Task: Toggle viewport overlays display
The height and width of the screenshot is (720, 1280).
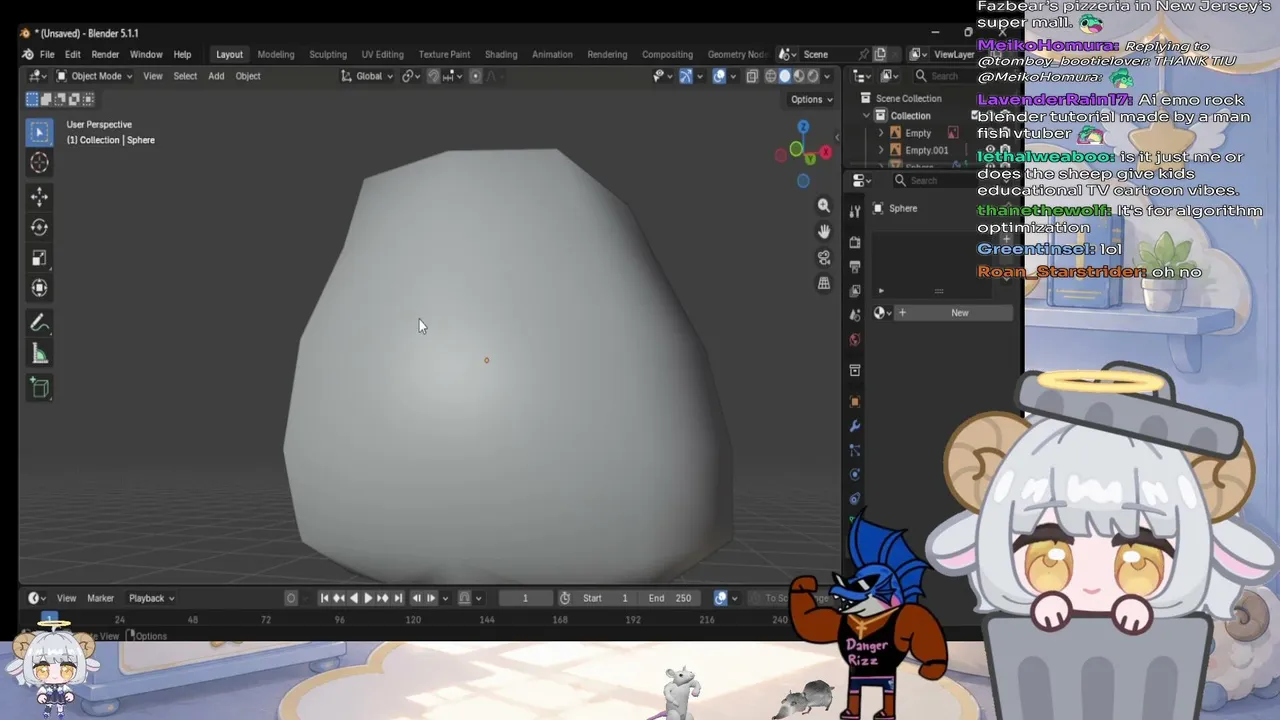Action: [719, 76]
